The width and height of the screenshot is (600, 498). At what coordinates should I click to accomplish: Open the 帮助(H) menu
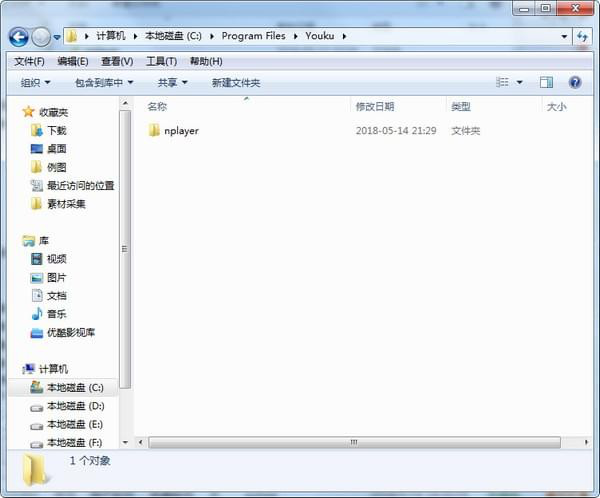(x=206, y=61)
